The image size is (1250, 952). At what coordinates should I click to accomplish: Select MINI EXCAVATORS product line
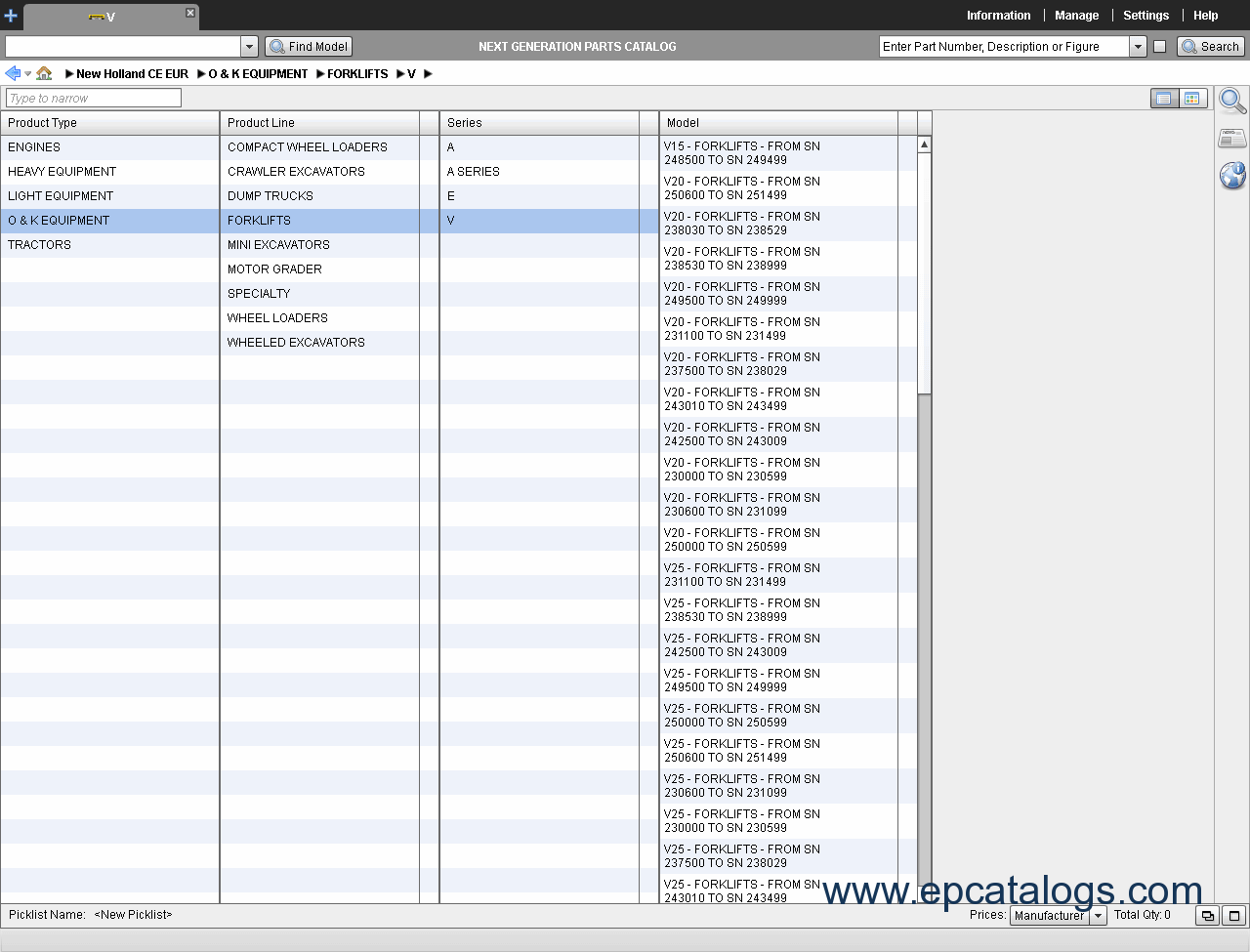pyautogui.click(x=320, y=245)
